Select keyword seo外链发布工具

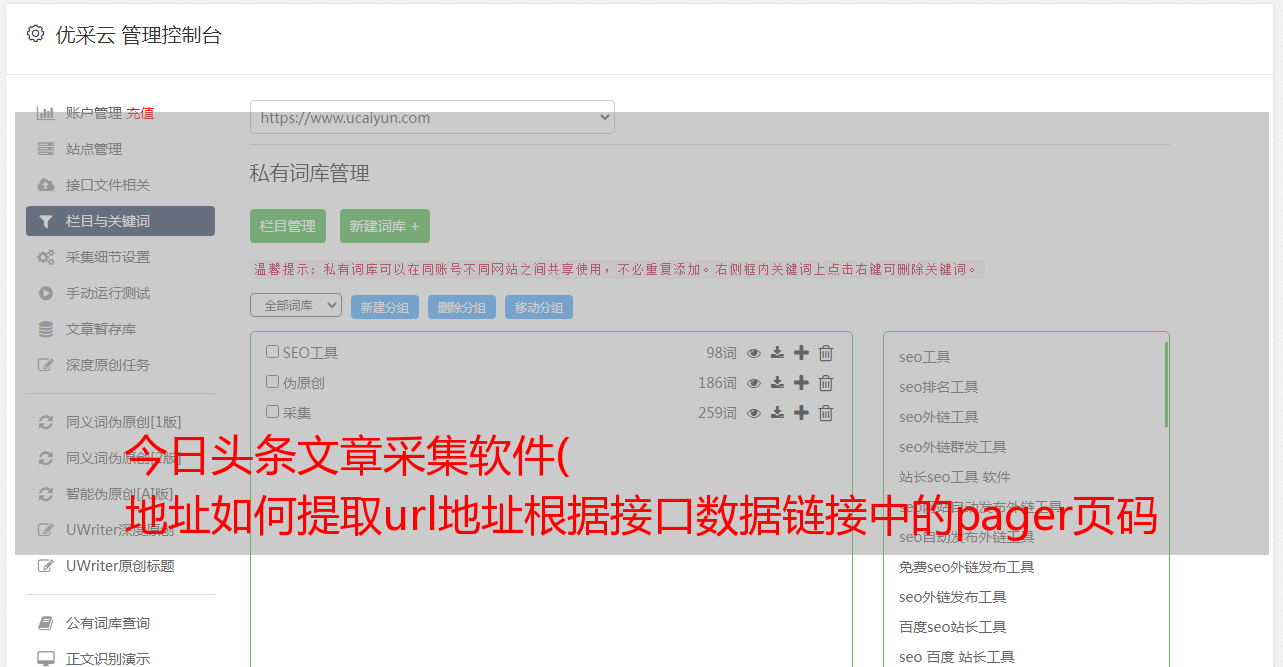tap(953, 597)
